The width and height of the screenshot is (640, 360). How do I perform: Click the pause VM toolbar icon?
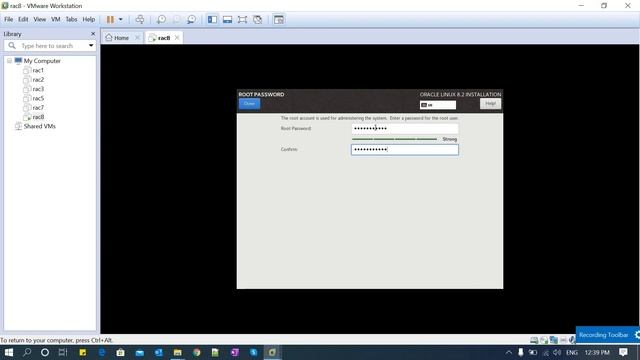click(110, 20)
